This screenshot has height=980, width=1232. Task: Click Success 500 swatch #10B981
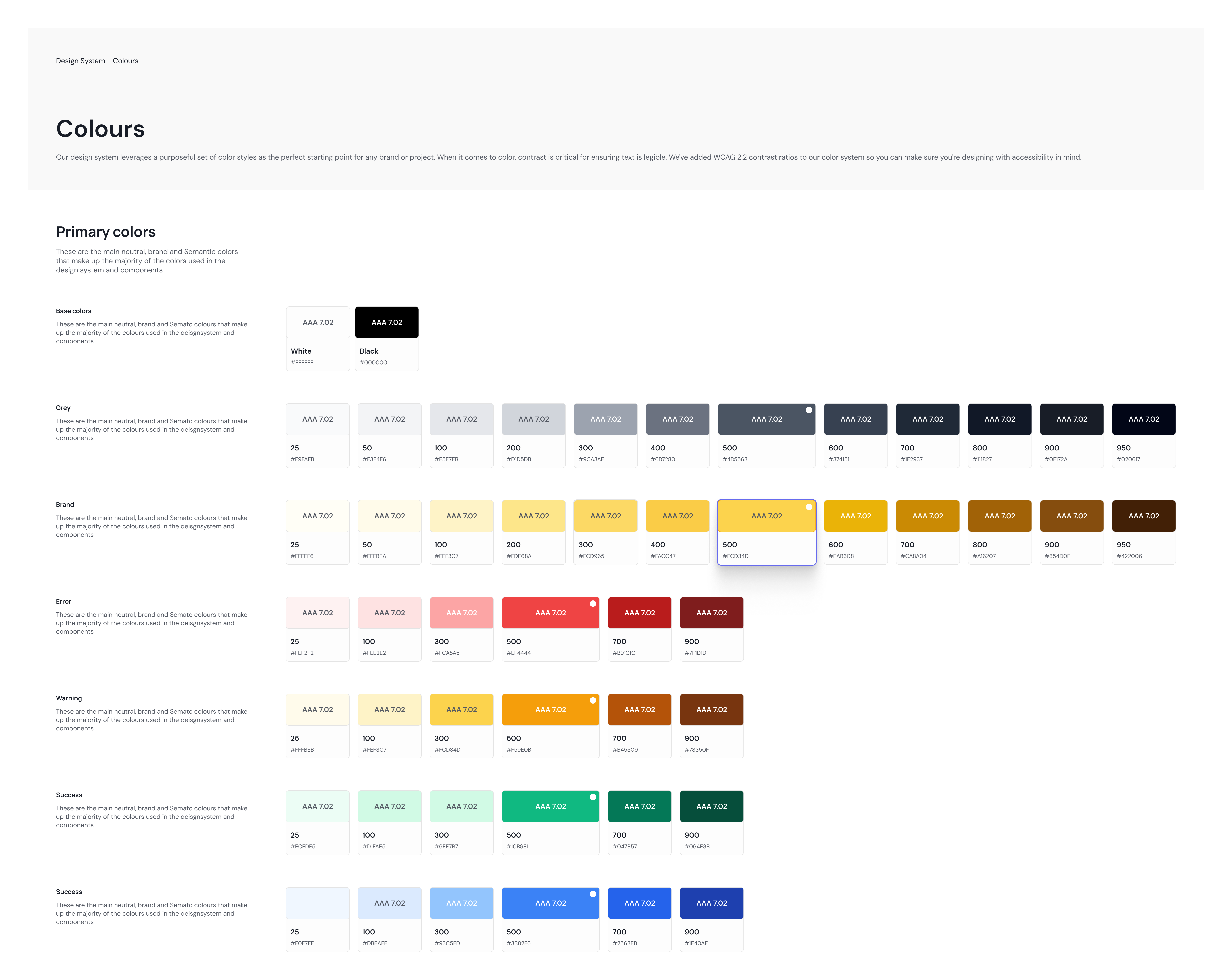pyautogui.click(x=551, y=823)
